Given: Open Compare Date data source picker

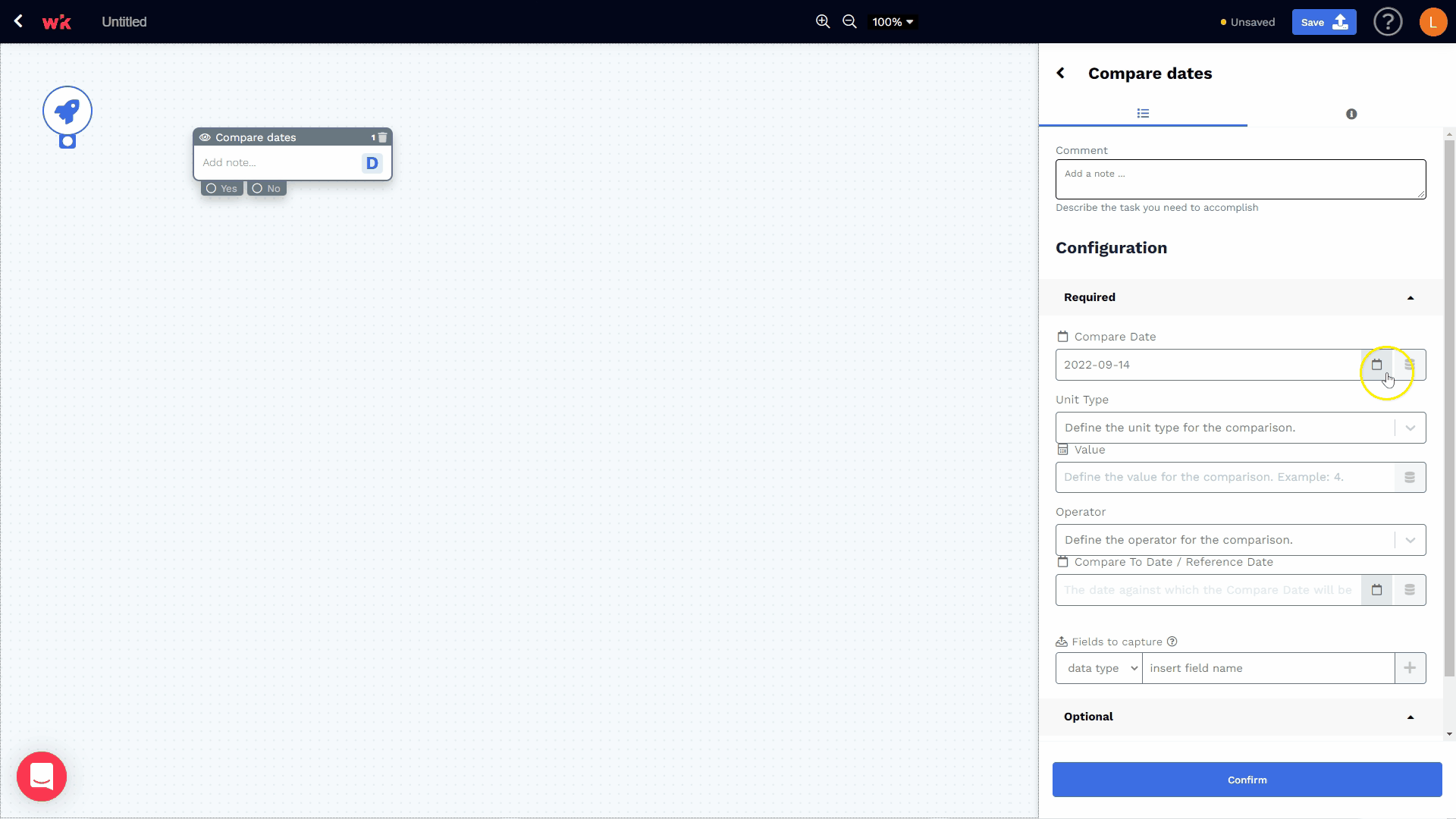Looking at the screenshot, I should pyautogui.click(x=1410, y=365).
